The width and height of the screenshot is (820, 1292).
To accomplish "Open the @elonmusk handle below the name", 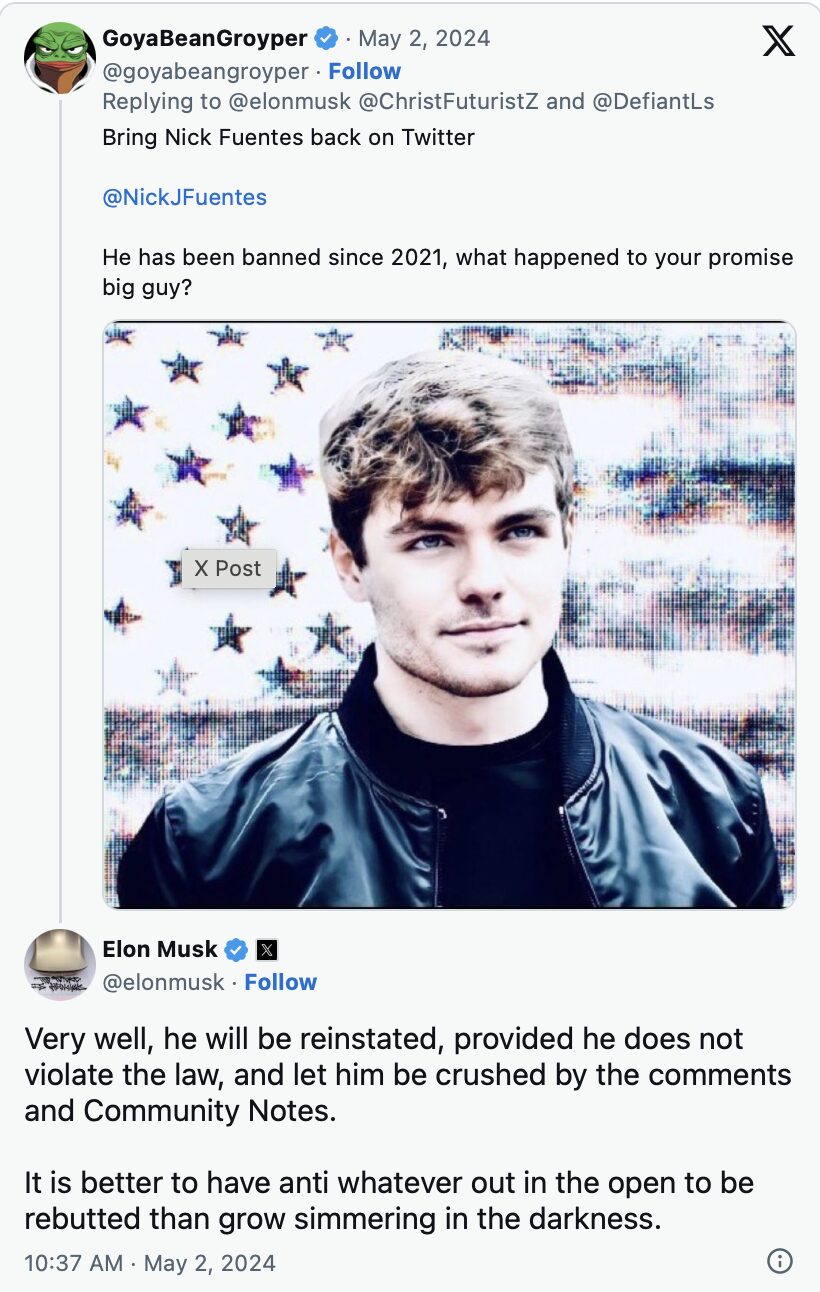I will tap(163, 982).
